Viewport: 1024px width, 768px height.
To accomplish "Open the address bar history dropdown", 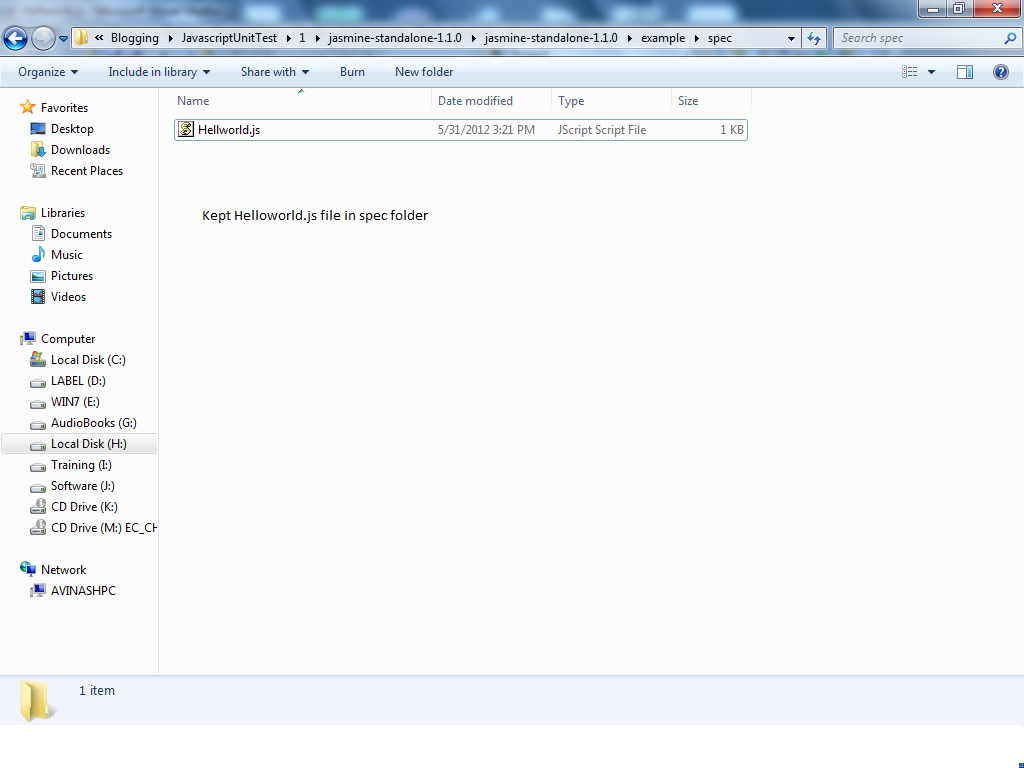I will [792, 39].
